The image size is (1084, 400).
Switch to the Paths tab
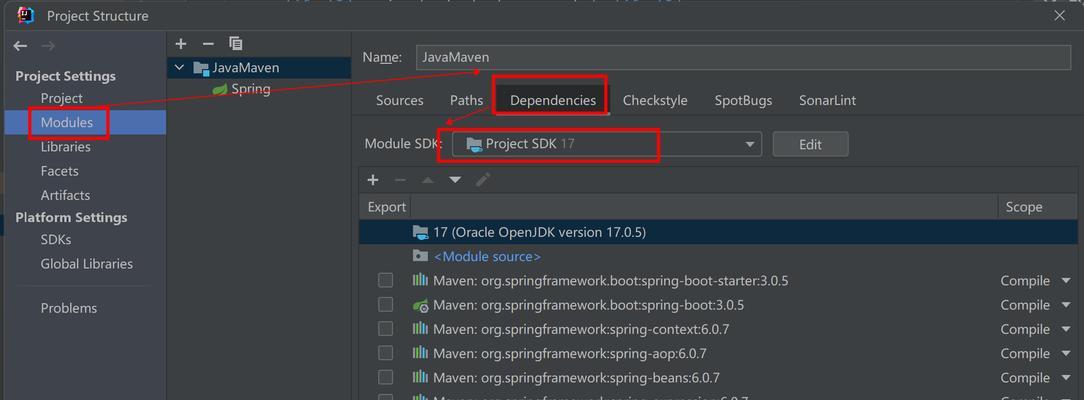tap(467, 100)
